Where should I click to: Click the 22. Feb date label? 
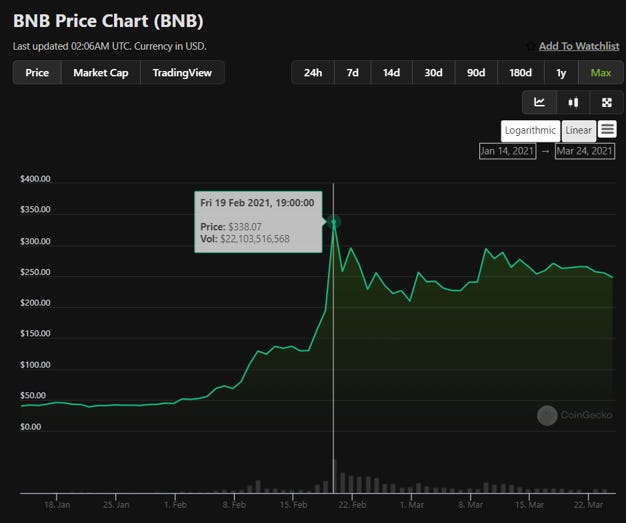click(x=352, y=505)
